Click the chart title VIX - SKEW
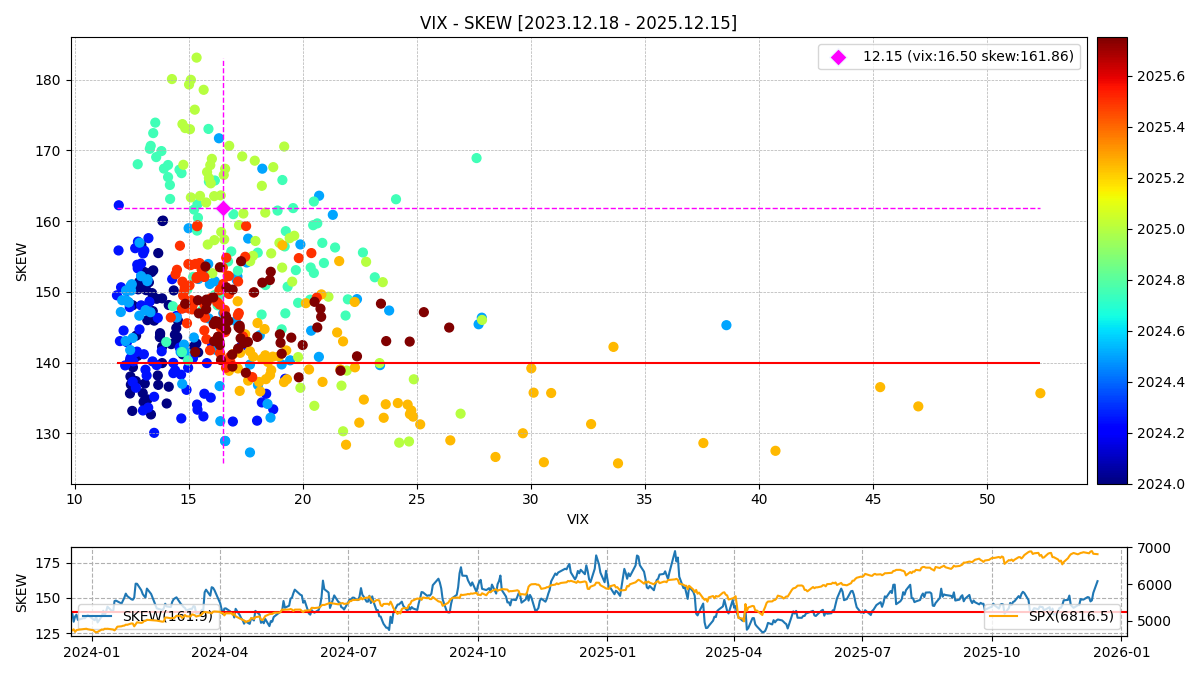Screen dimensions: 1200x675 point(578,23)
